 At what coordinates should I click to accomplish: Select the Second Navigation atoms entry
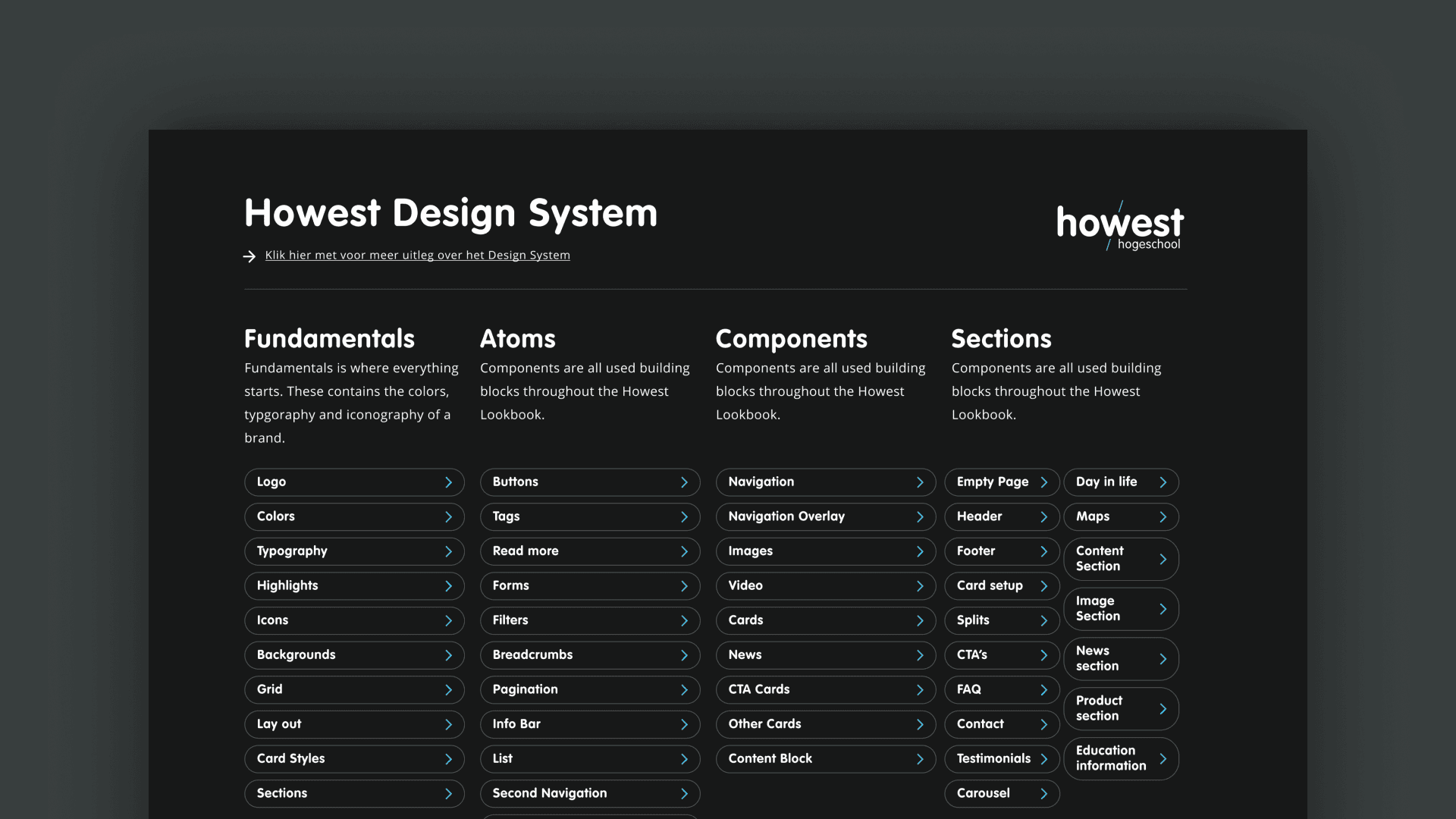pos(589,793)
